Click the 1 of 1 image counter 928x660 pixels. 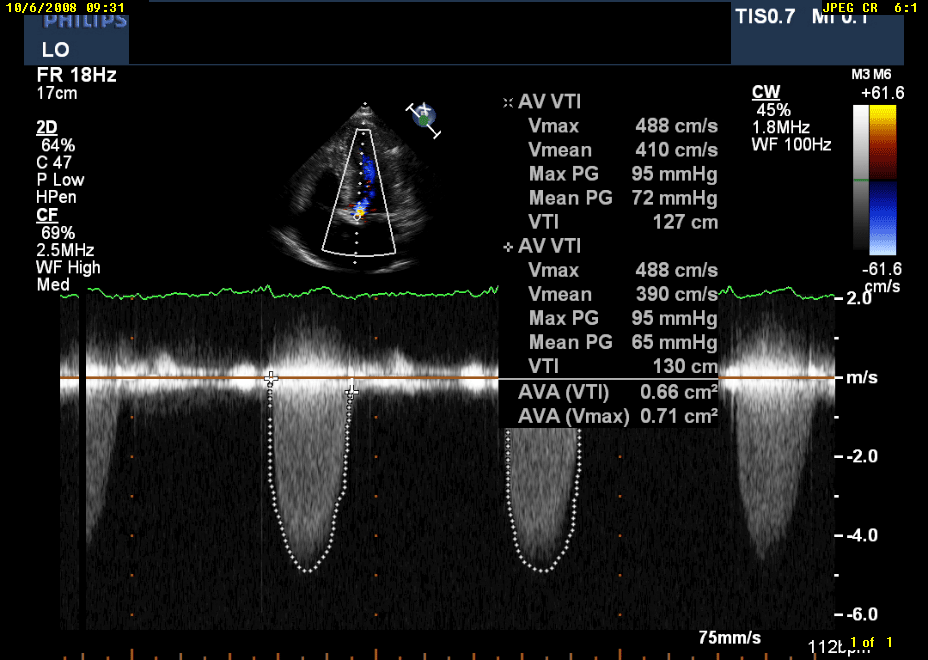[870, 642]
